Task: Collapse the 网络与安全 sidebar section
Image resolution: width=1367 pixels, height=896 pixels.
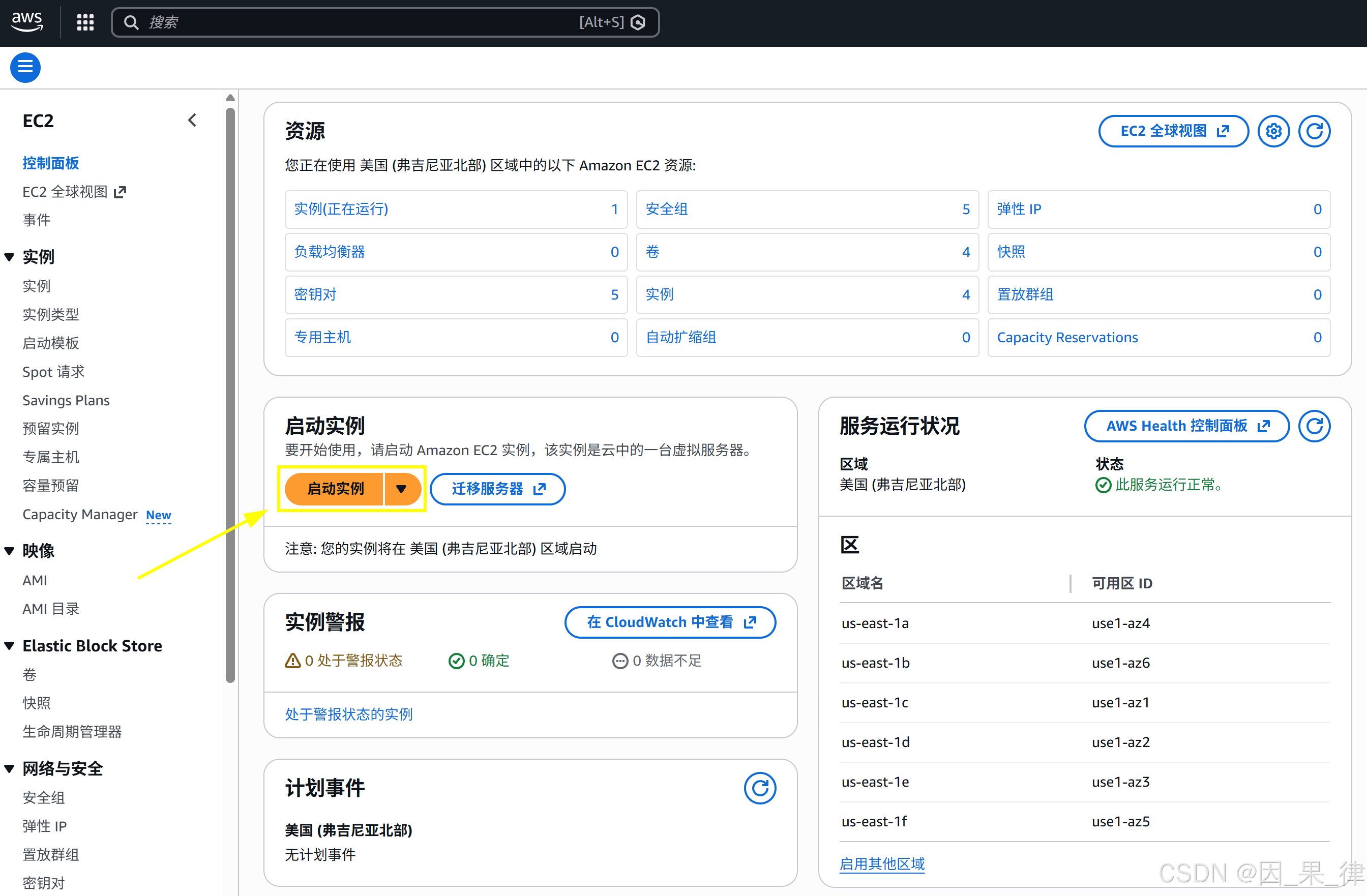Action: coord(10,768)
